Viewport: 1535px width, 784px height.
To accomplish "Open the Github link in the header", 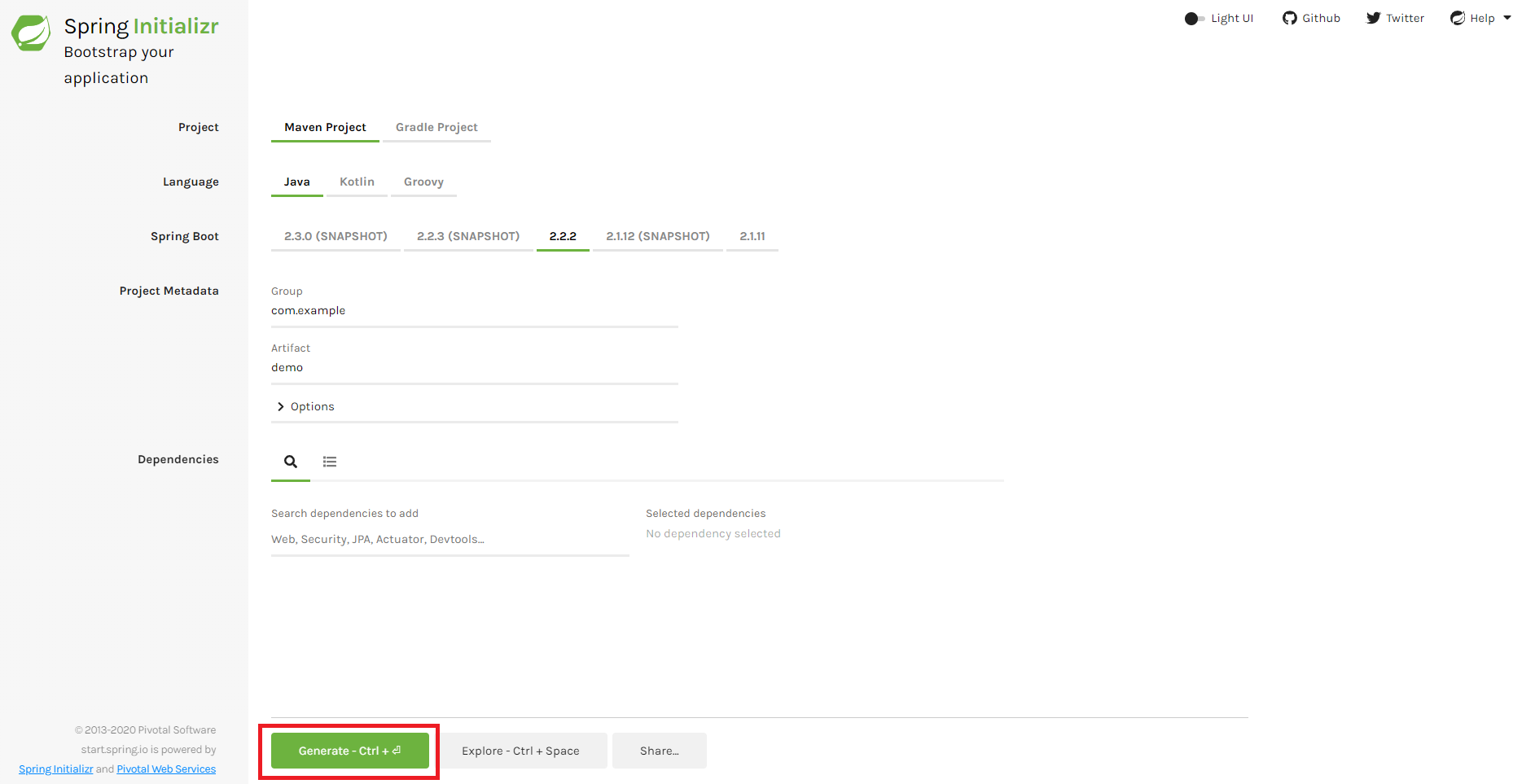I will pos(1311,18).
